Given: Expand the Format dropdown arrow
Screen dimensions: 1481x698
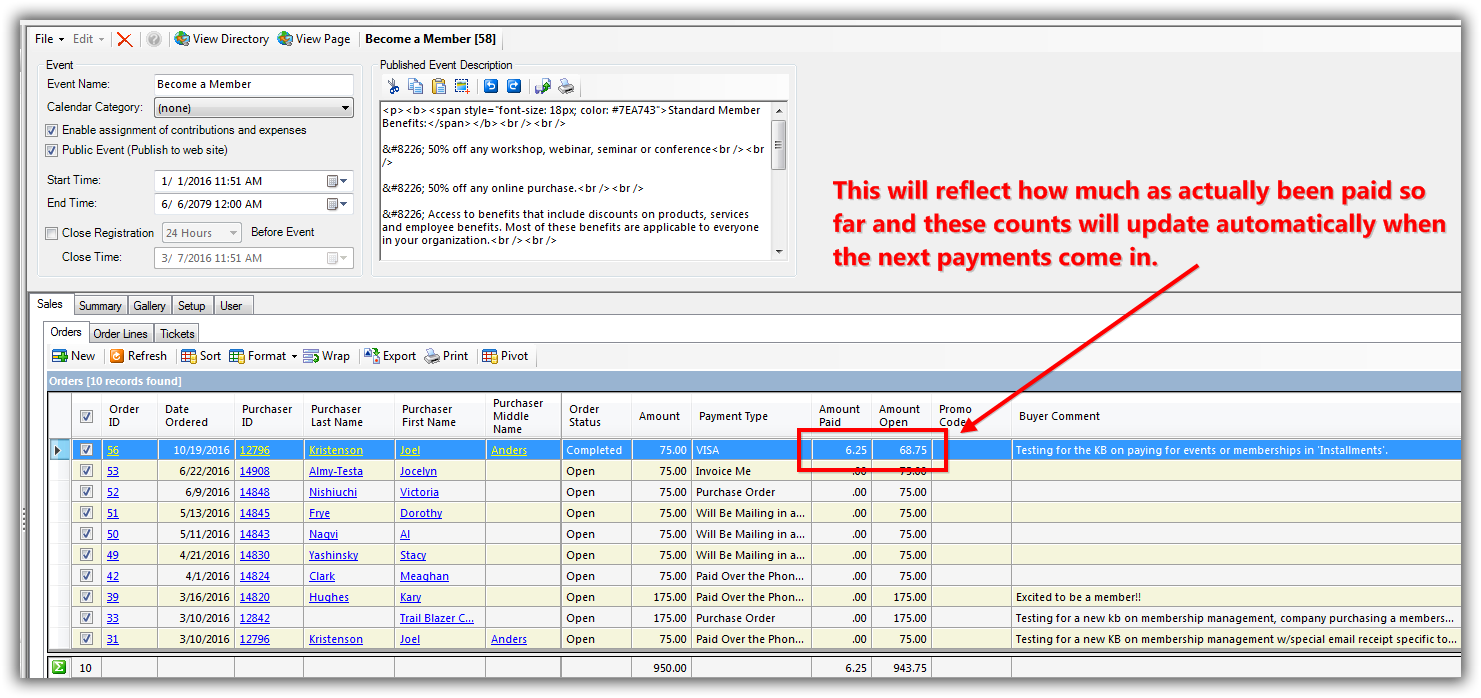Looking at the screenshot, I should coord(294,357).
